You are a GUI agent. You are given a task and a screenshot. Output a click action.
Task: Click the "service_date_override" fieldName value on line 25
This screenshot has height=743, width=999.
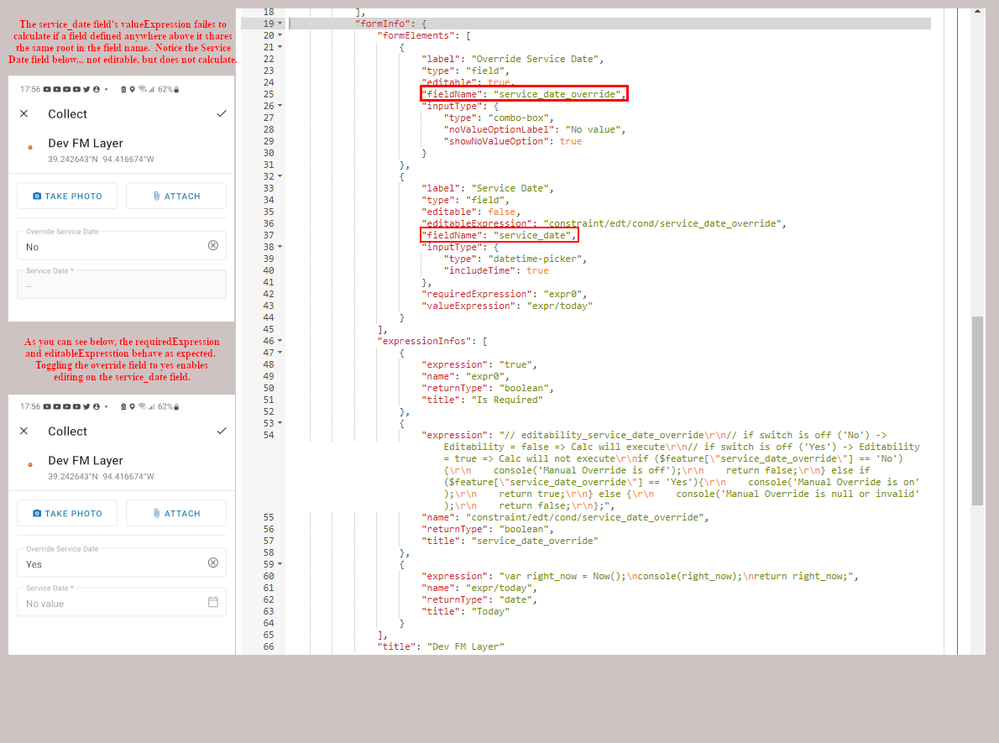click(x=556, y=94)
